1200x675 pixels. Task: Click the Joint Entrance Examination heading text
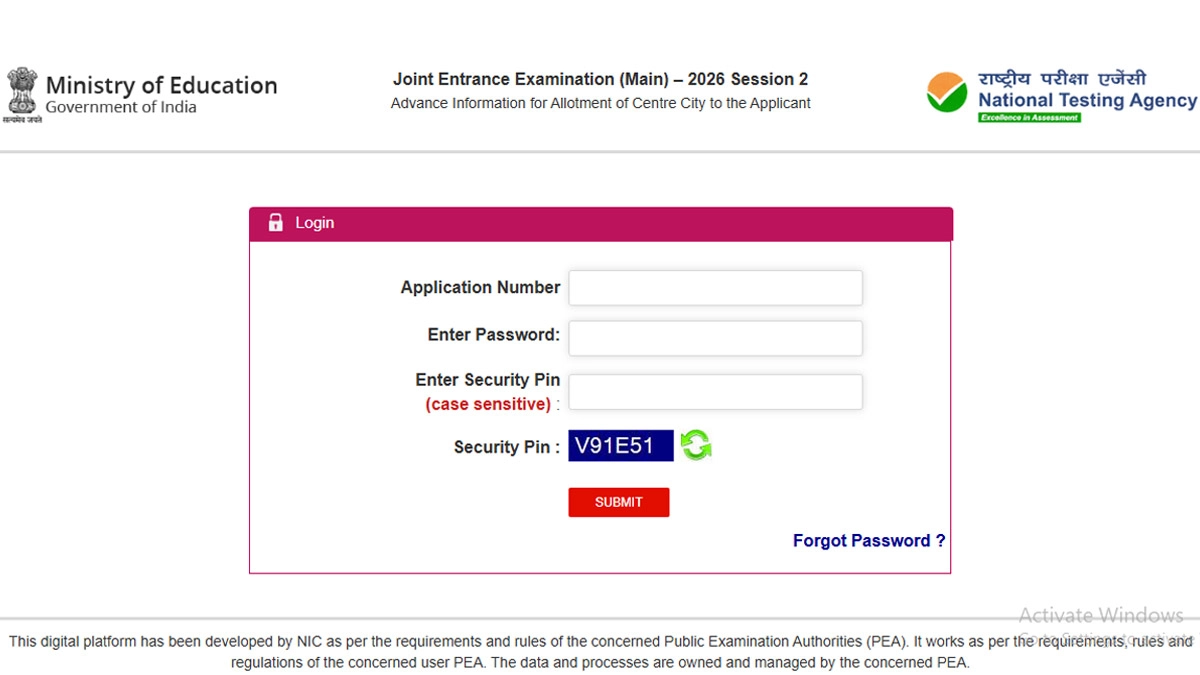(x=600, y=78)
